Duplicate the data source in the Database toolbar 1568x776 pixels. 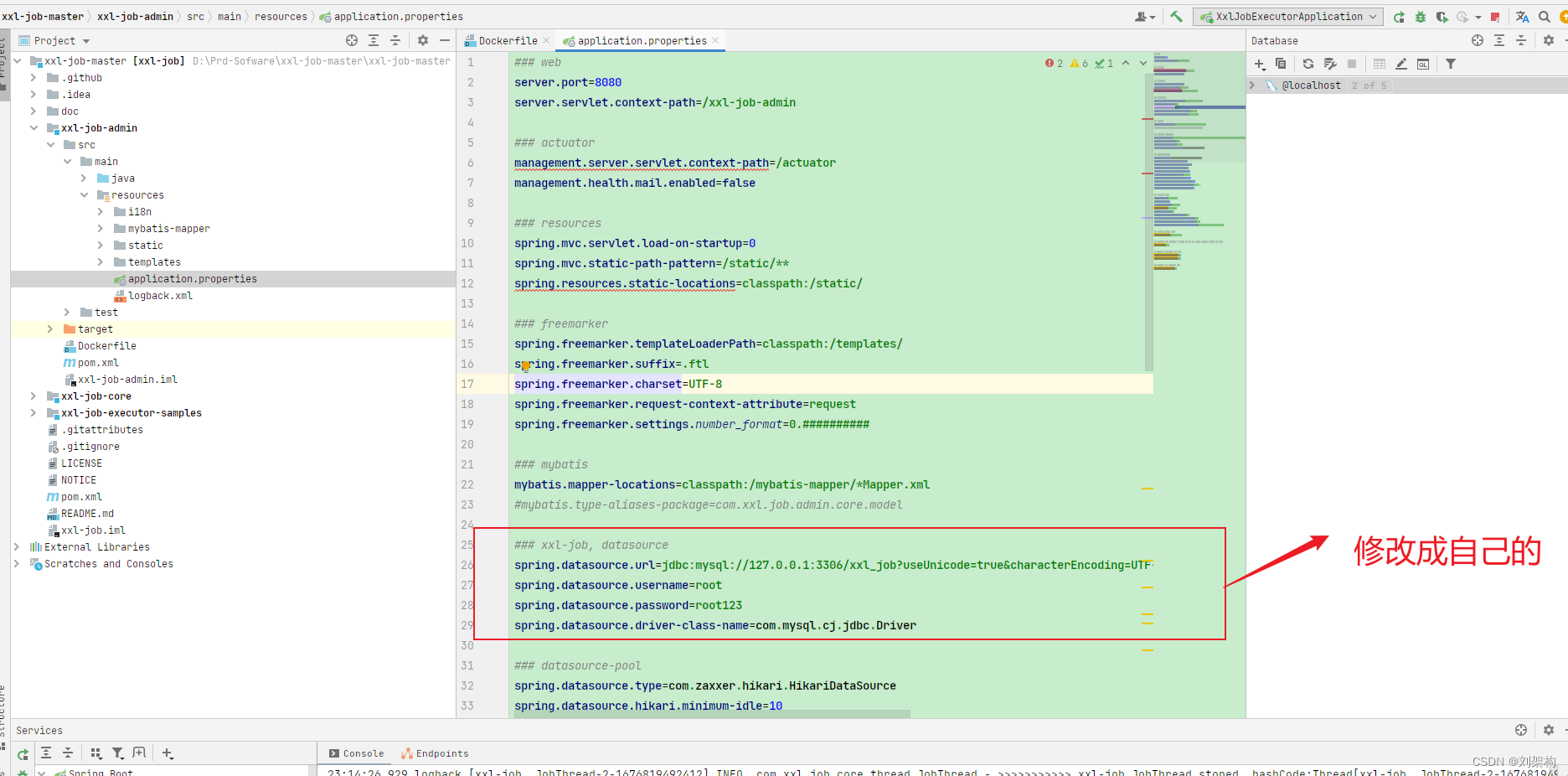1281,64
